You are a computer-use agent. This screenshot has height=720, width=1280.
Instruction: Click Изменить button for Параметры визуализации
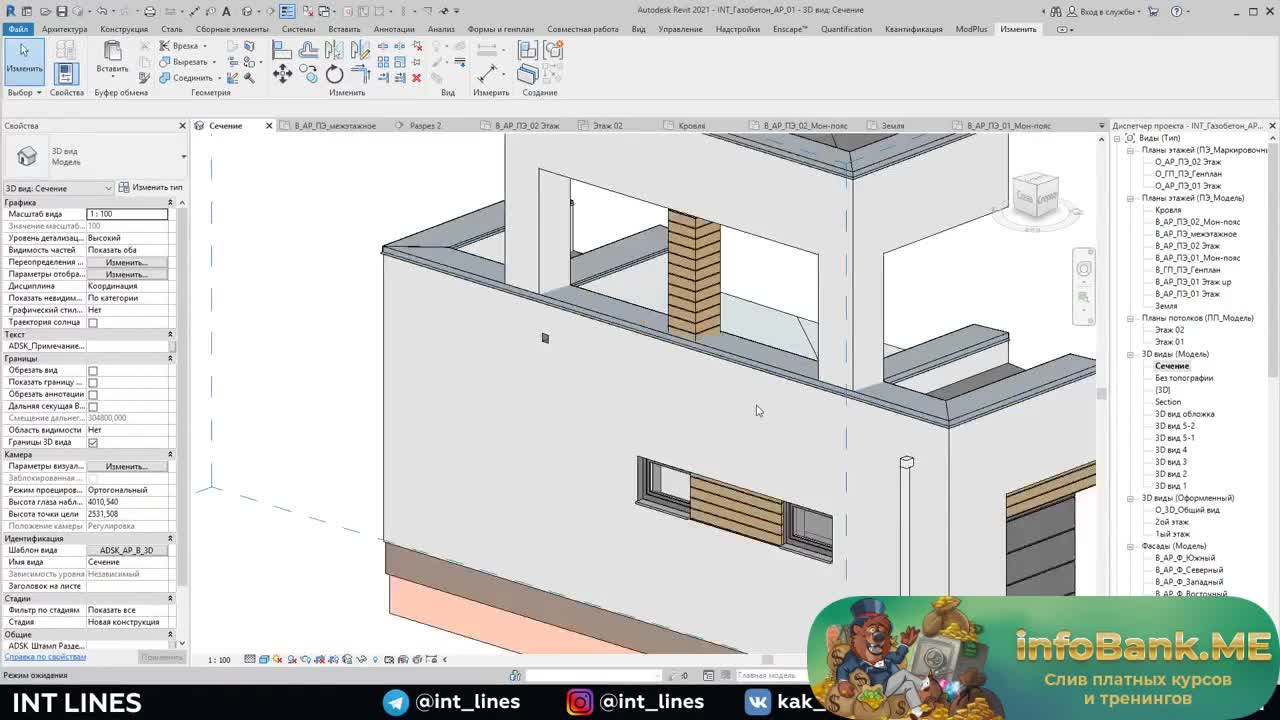tap(126, 466)
